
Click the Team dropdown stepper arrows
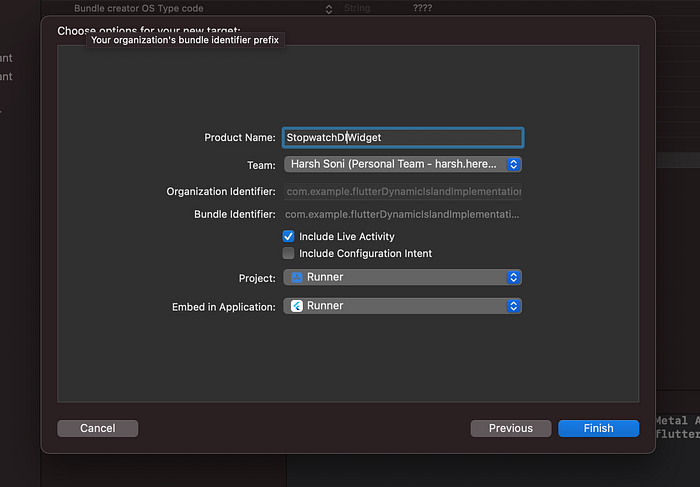pyautogui.click(x=513, y=164)
